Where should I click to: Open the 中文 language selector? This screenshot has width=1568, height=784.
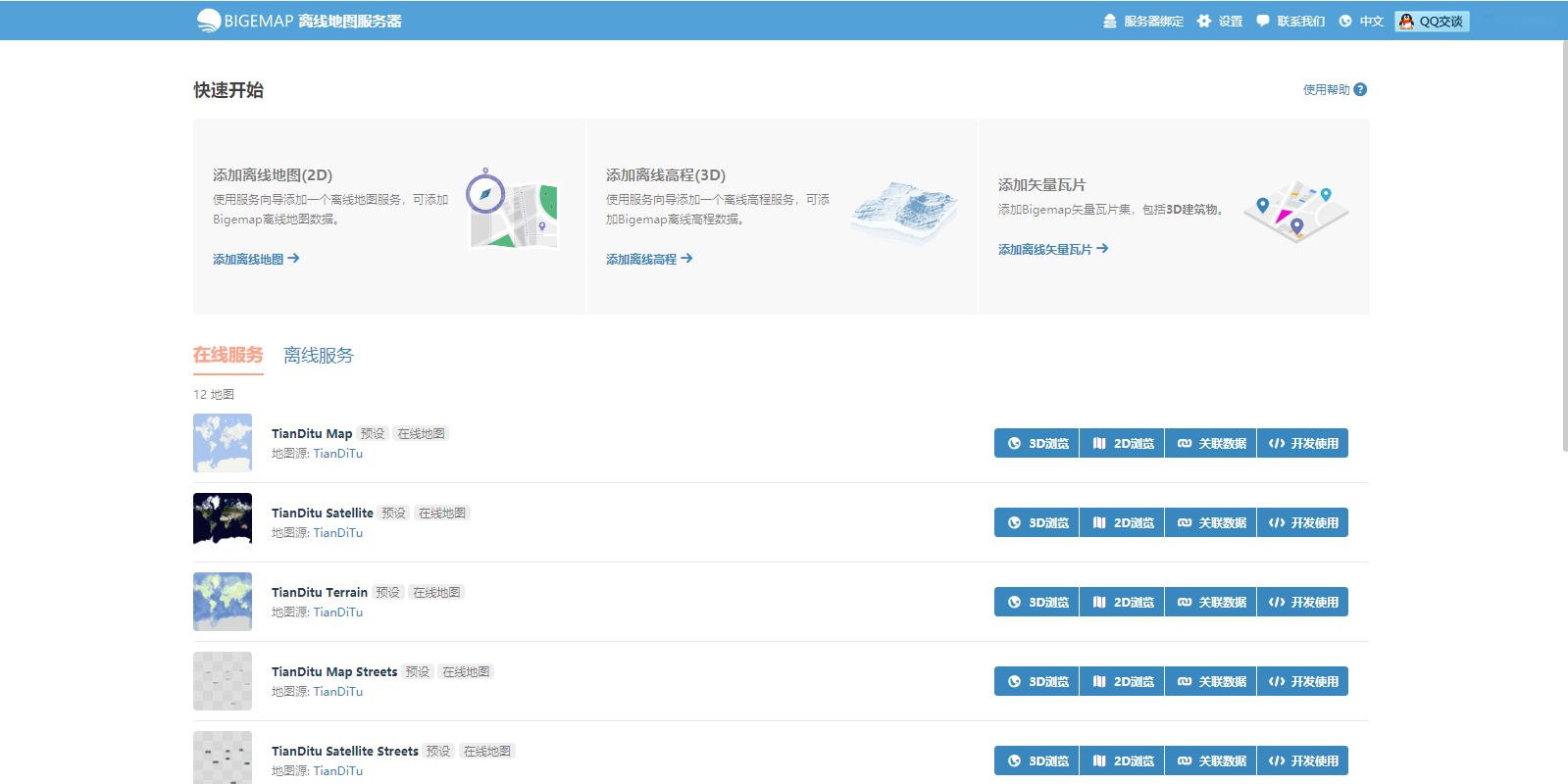coord(1361,21)
